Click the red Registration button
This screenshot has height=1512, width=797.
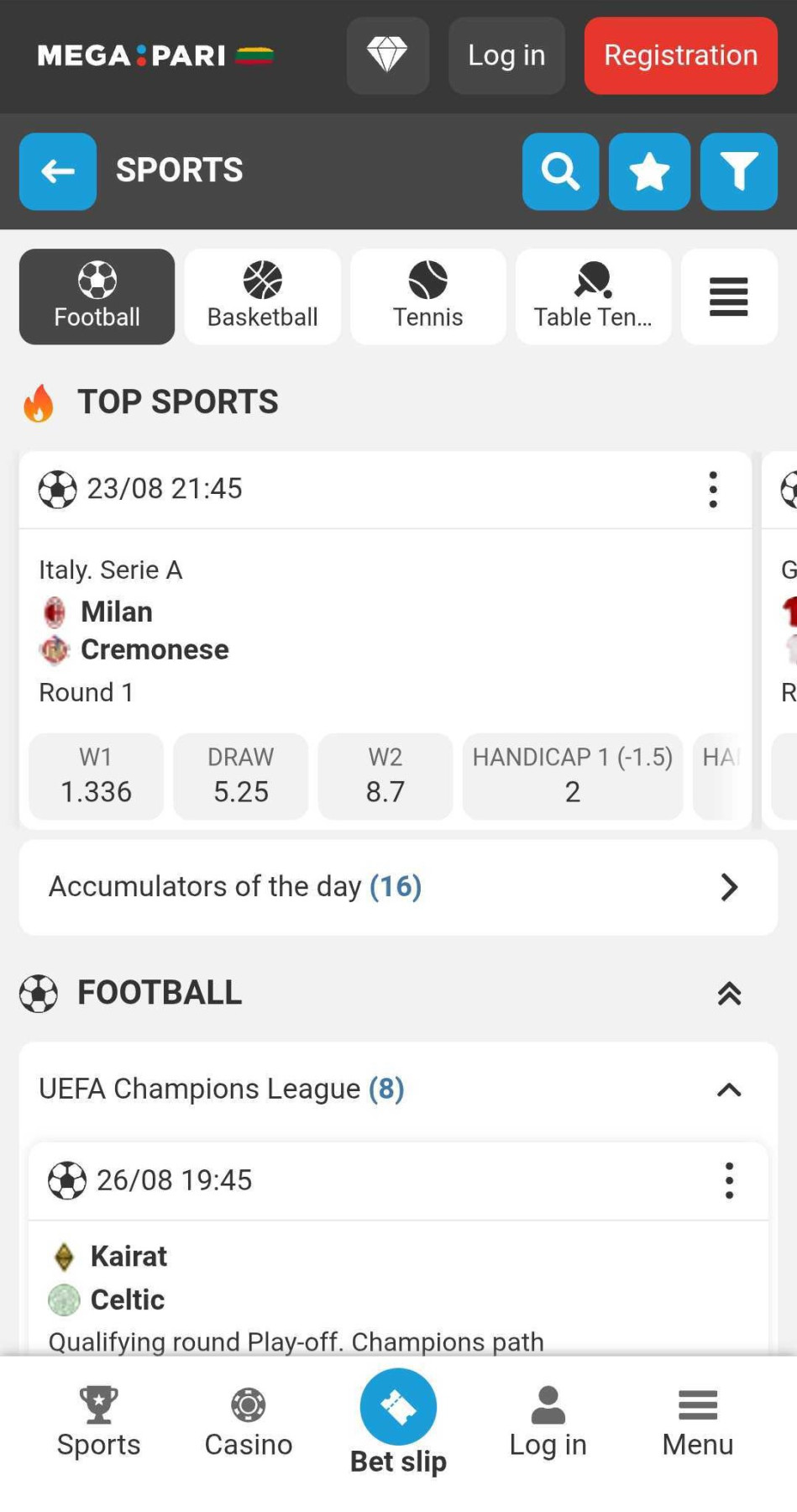pos(681,55)
